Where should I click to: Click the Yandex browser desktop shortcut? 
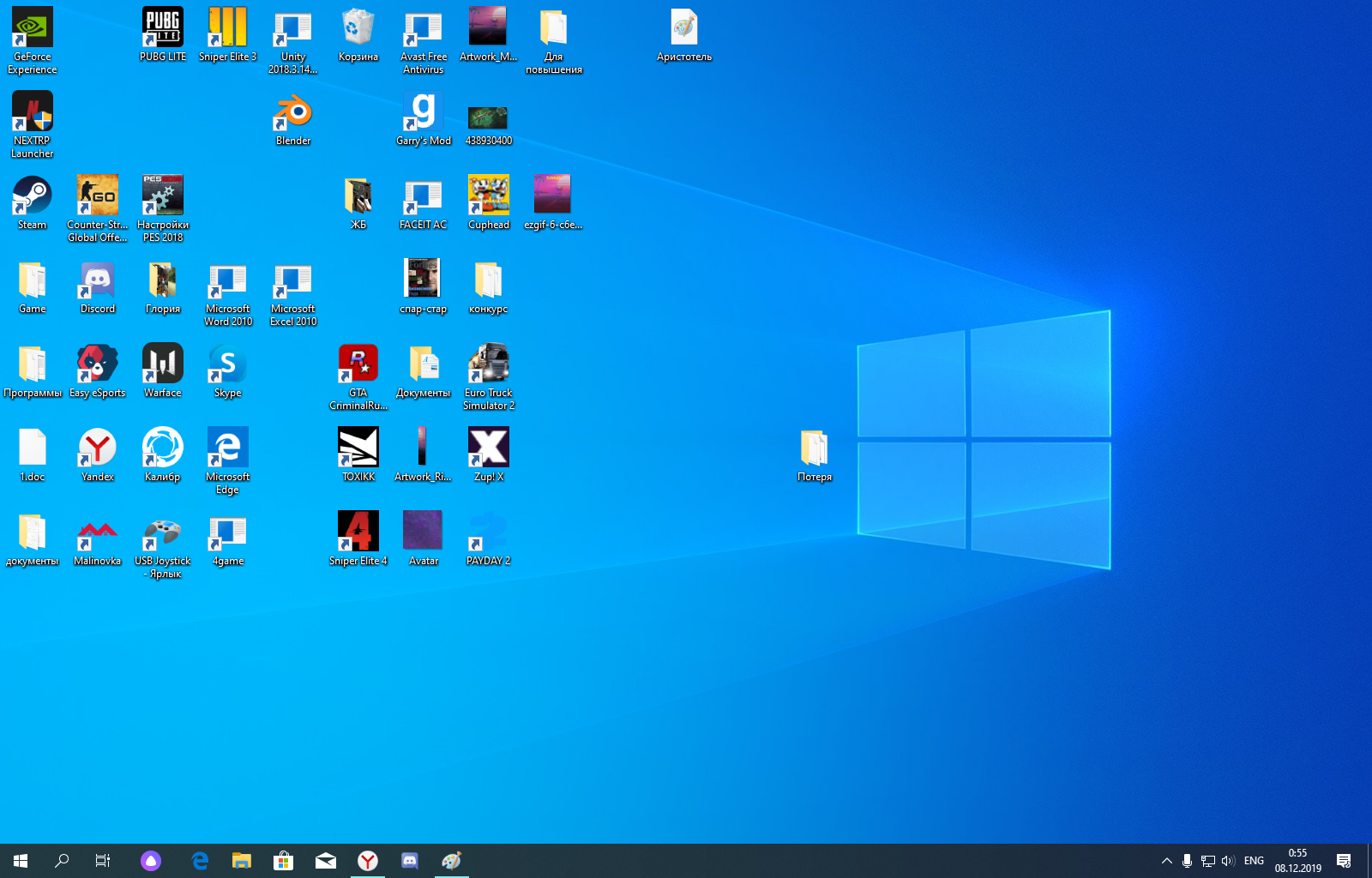pos(98,454)
